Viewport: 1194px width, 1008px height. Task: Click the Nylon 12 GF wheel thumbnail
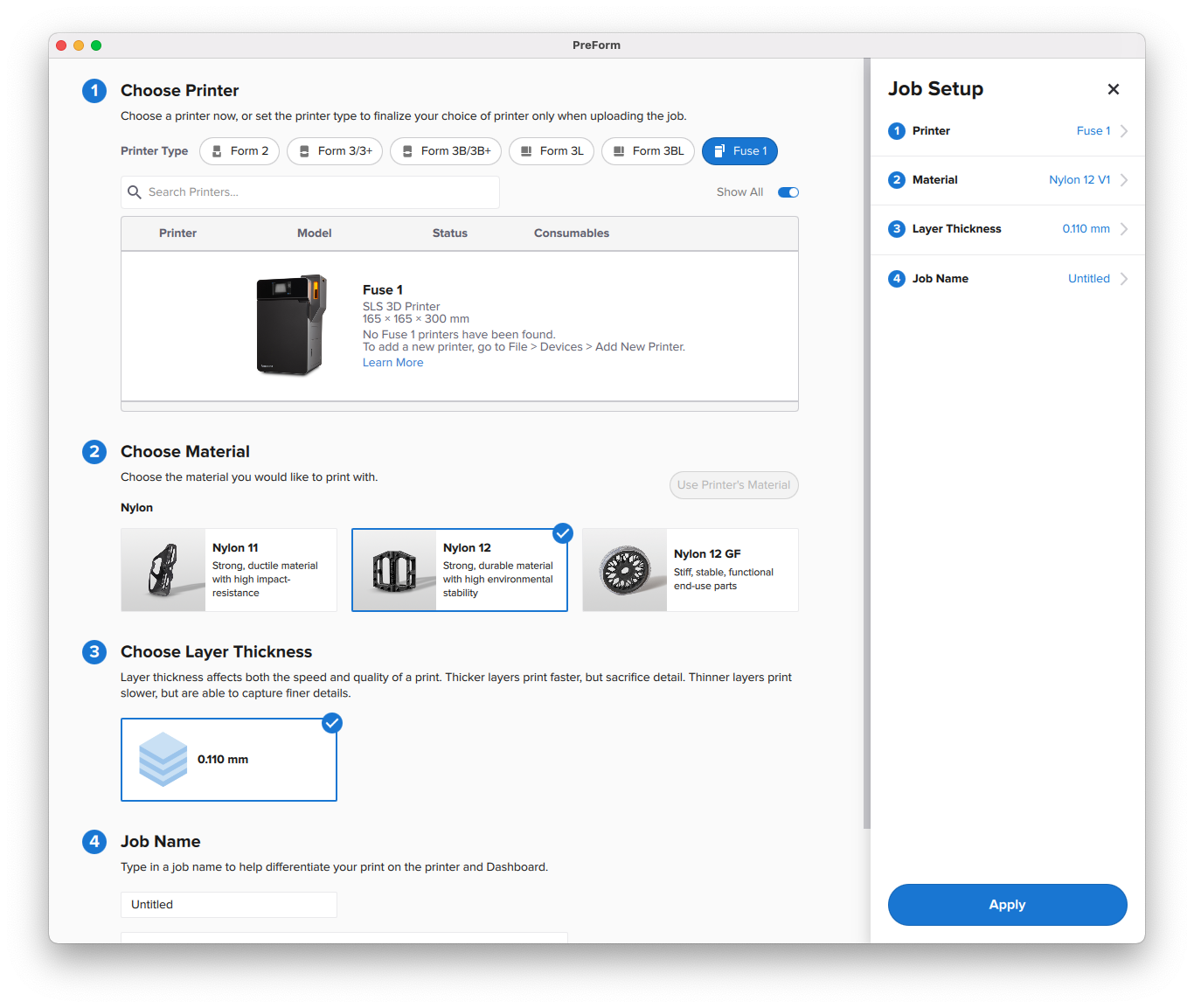[x=625, y=570]
